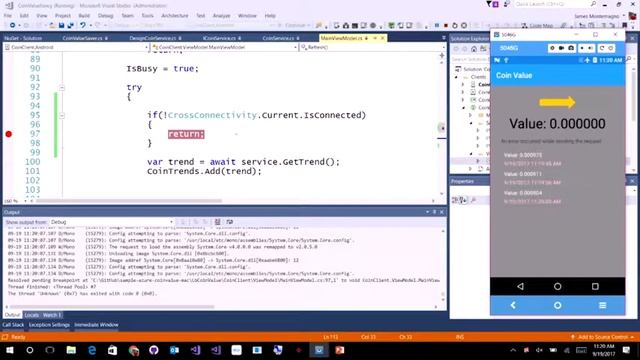Click the Home icon in Solution Explorer
The height and width of the screenshot is (360, 640).
[474, 49]
